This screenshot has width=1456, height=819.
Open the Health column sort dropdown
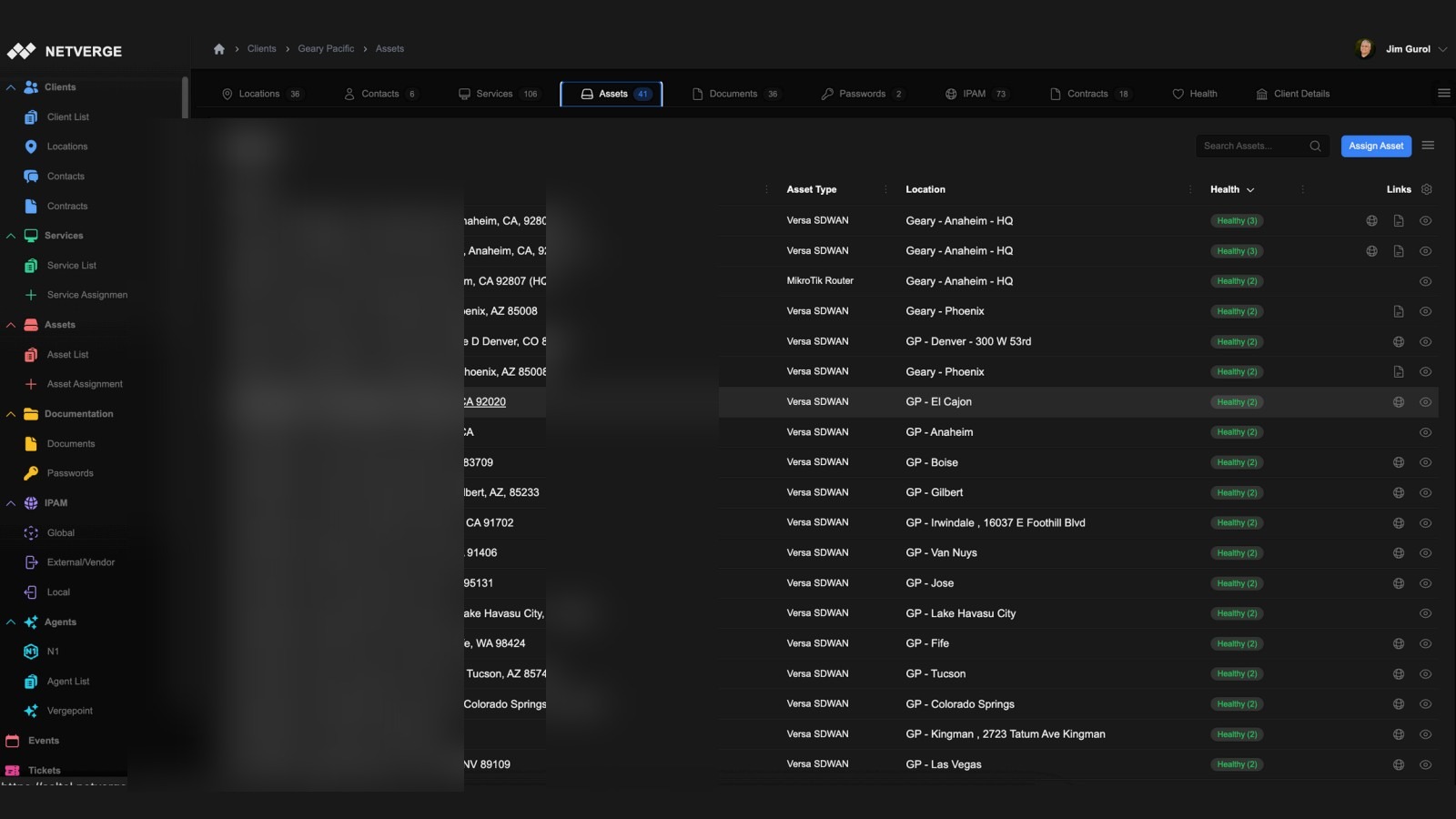(x=1251, y=189)
